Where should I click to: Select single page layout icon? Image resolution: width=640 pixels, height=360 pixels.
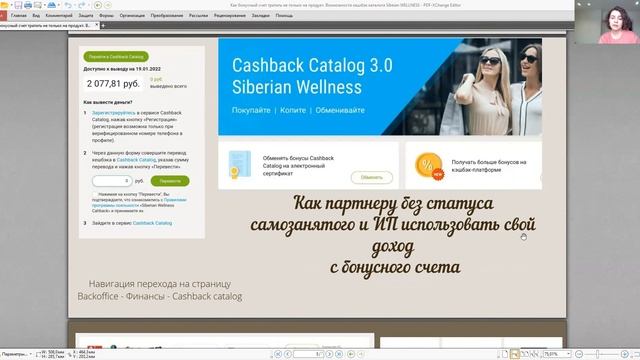pos(505,354)
